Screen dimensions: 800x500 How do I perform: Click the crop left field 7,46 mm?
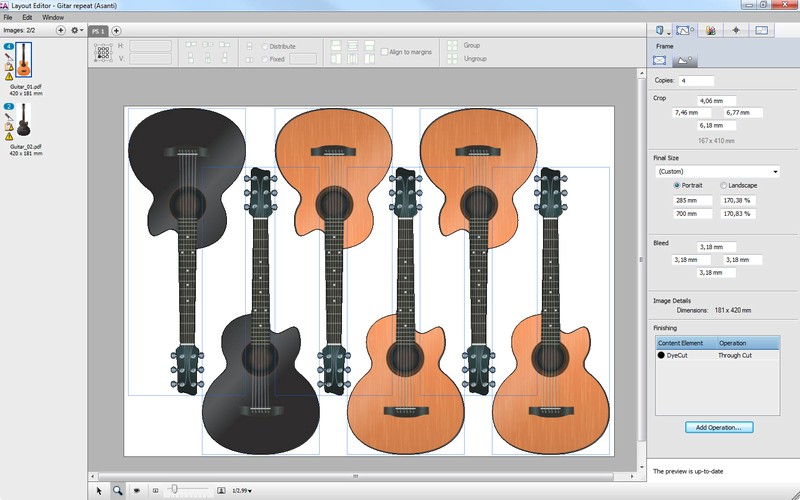tap(692, 113)
